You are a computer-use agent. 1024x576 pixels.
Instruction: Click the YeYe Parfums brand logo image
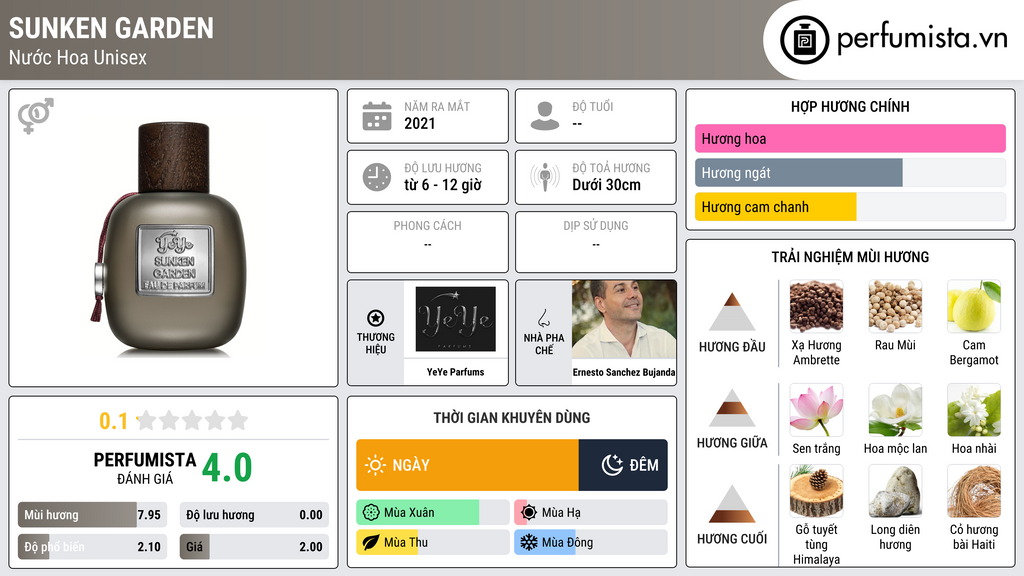[456, 319]
